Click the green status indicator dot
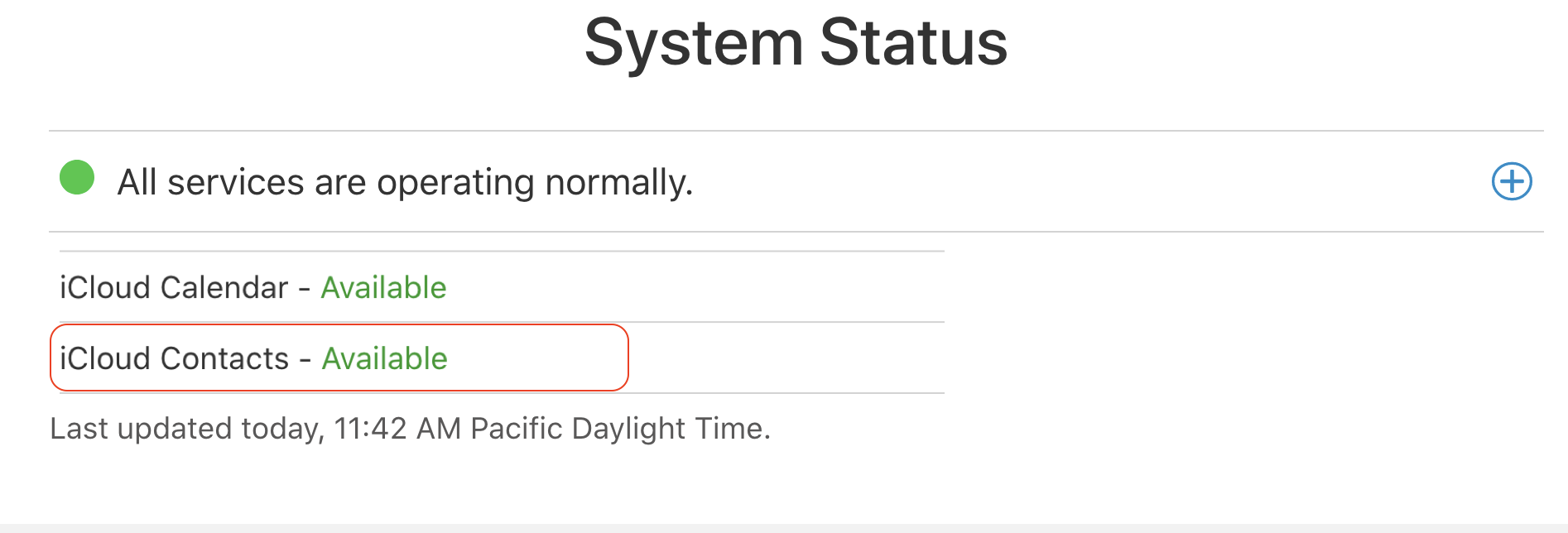 tap(77, 178)
